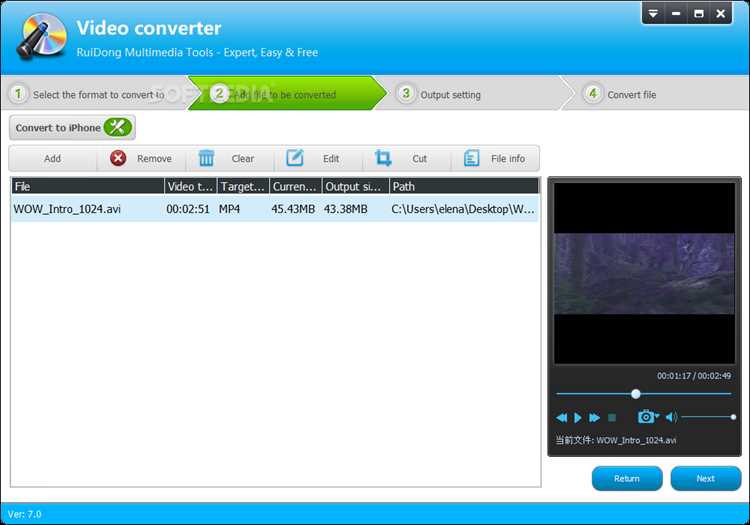Minimize the Video converter window

[676, 13]
